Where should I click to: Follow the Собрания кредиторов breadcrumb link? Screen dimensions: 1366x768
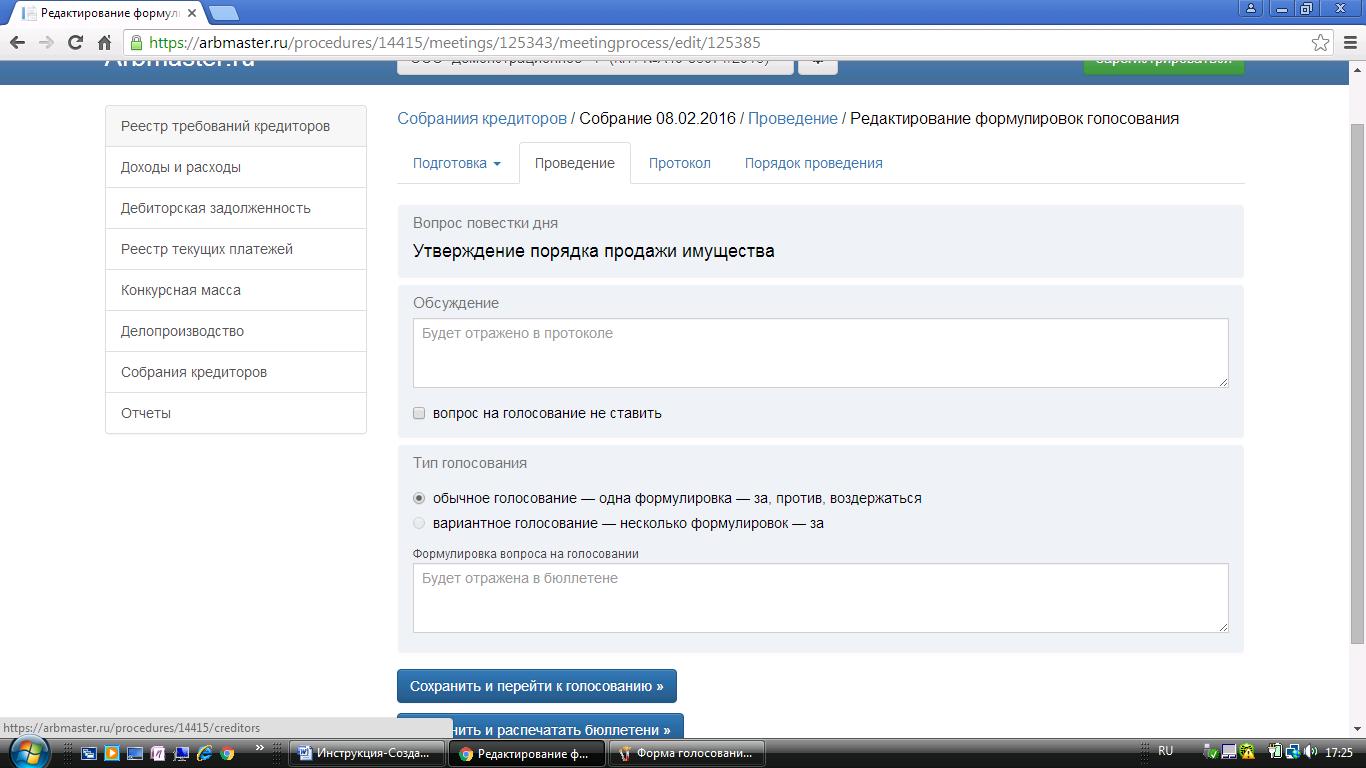tap(482, 118)
